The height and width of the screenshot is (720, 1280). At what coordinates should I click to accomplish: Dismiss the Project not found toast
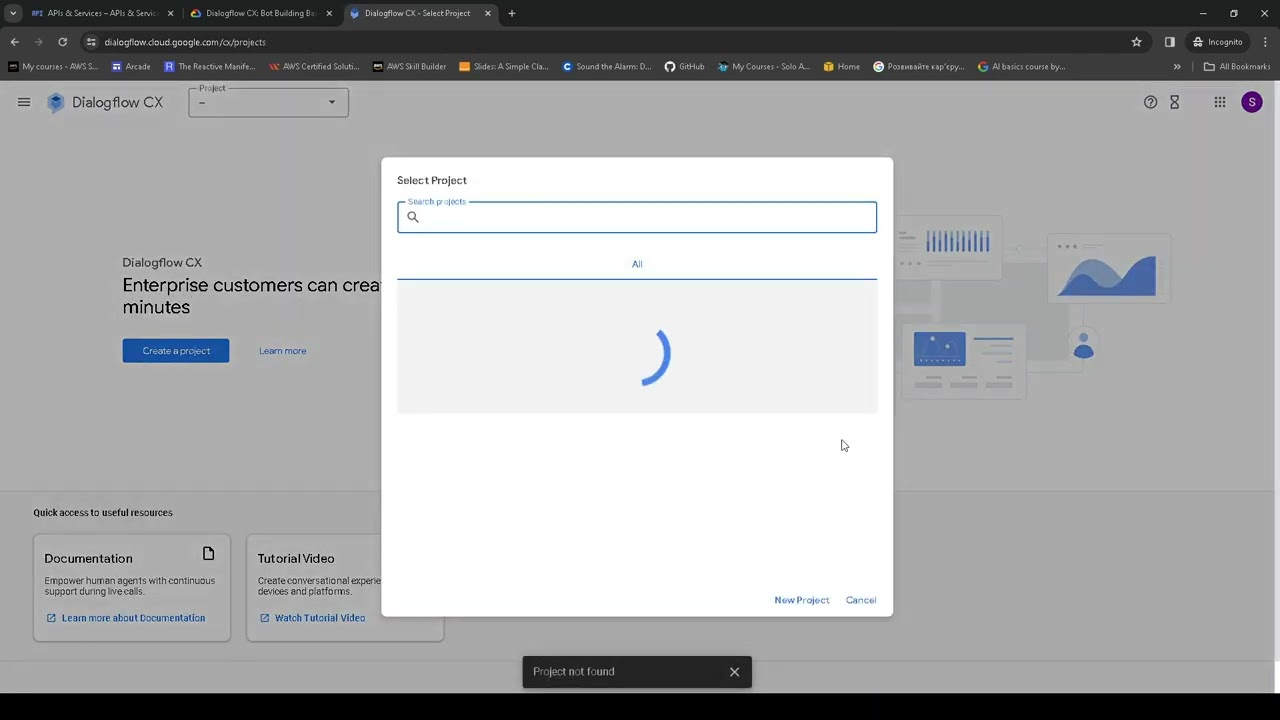[734, 672]
